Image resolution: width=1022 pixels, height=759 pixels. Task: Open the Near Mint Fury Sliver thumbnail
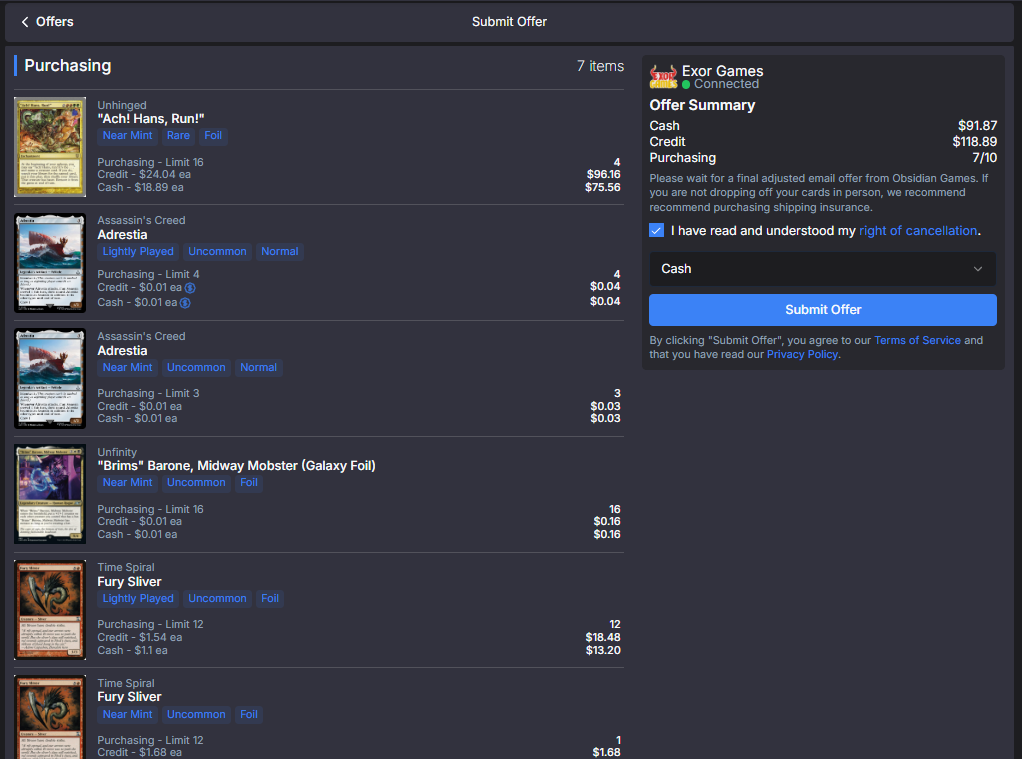pos(50,717)
